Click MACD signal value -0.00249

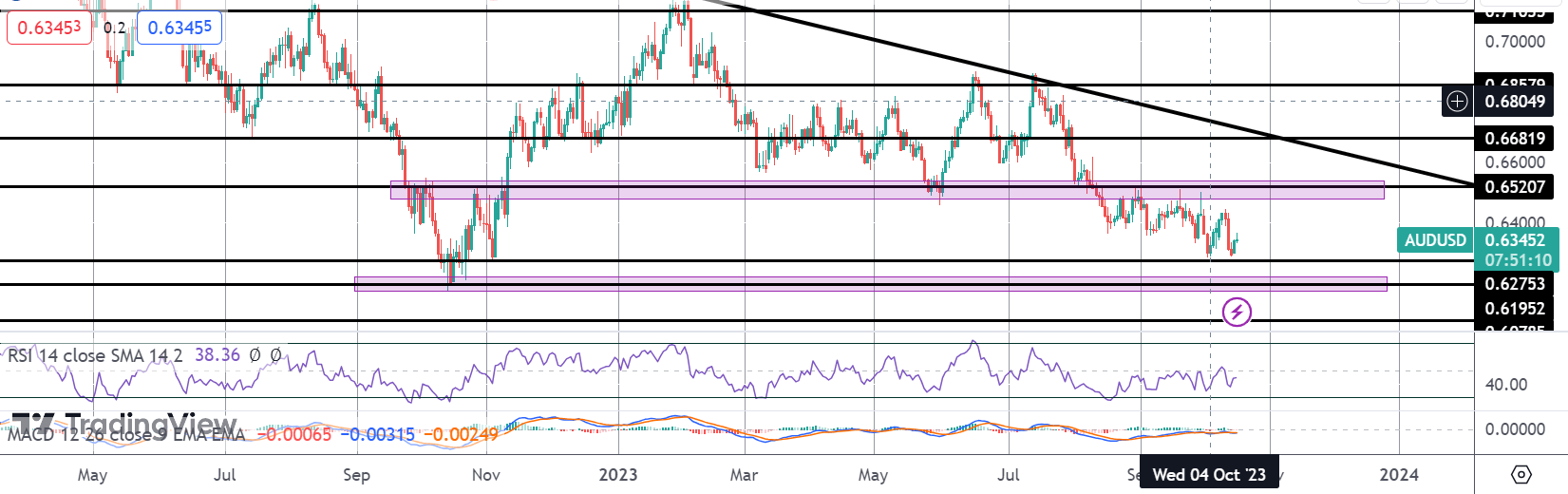click(461, 434)
